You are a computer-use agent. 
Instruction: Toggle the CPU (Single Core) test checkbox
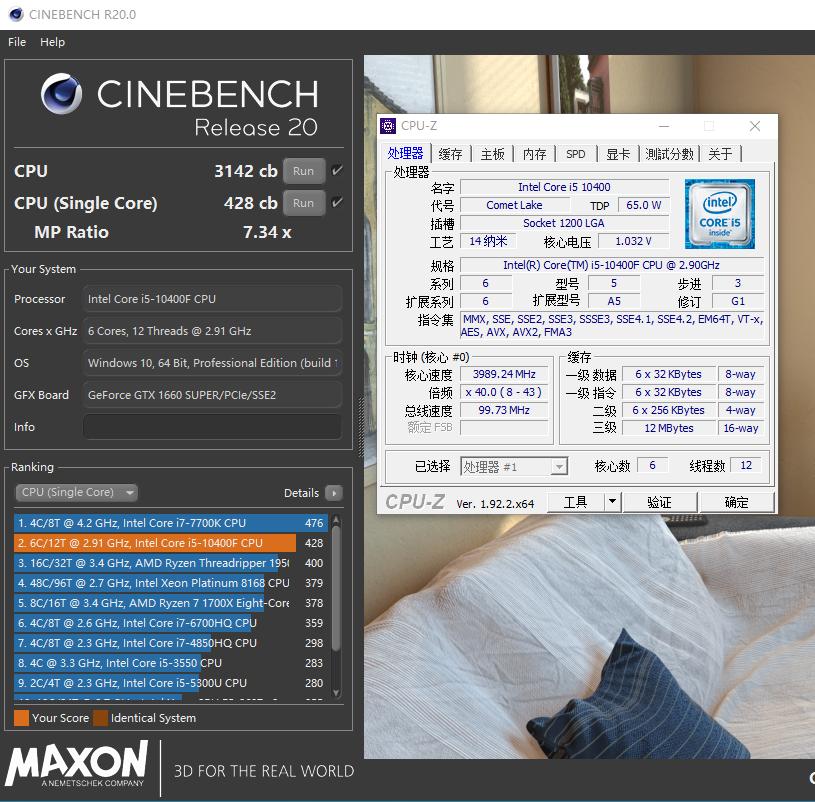[337, 202]
